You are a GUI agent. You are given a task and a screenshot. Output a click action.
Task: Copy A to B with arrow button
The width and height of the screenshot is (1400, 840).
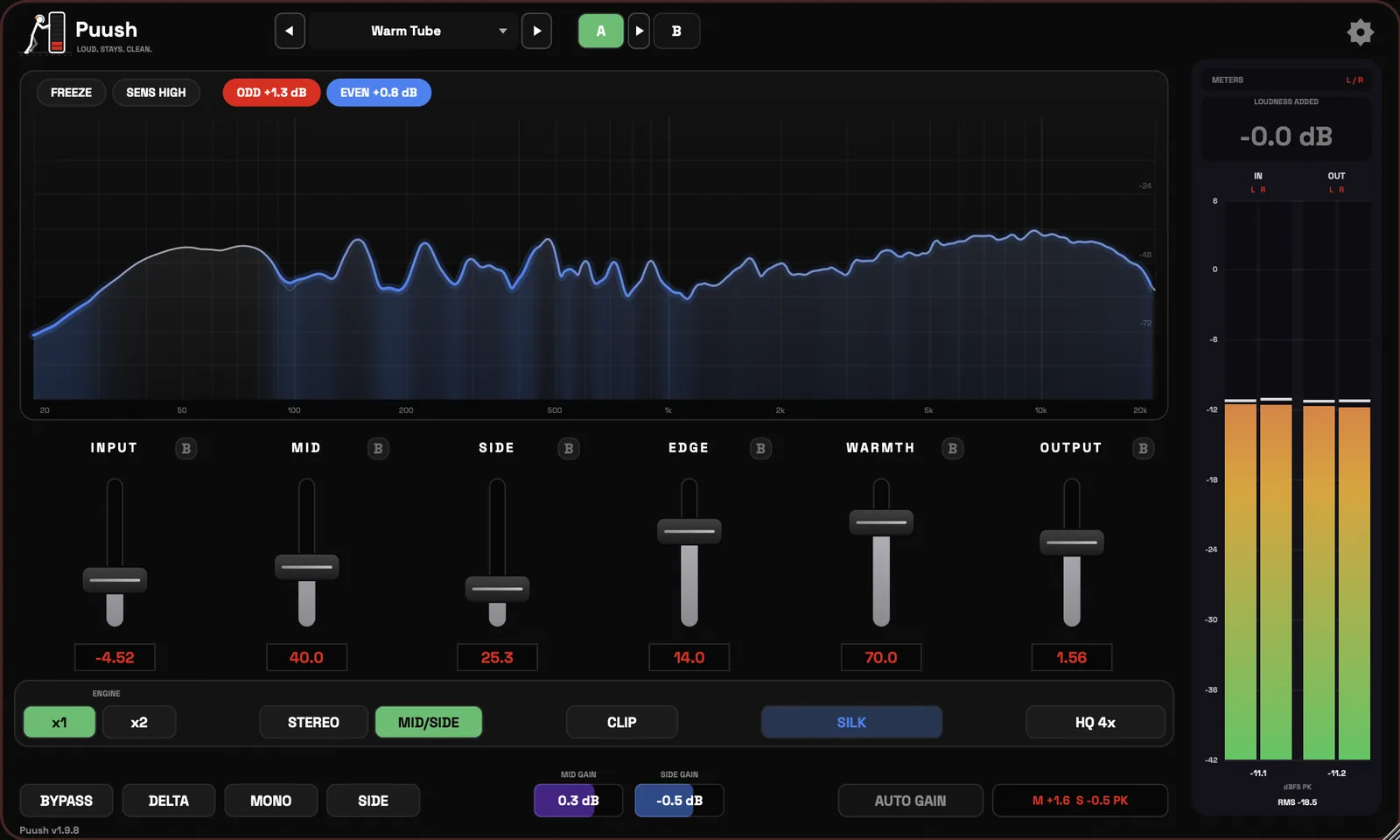(x=639, y=31)
